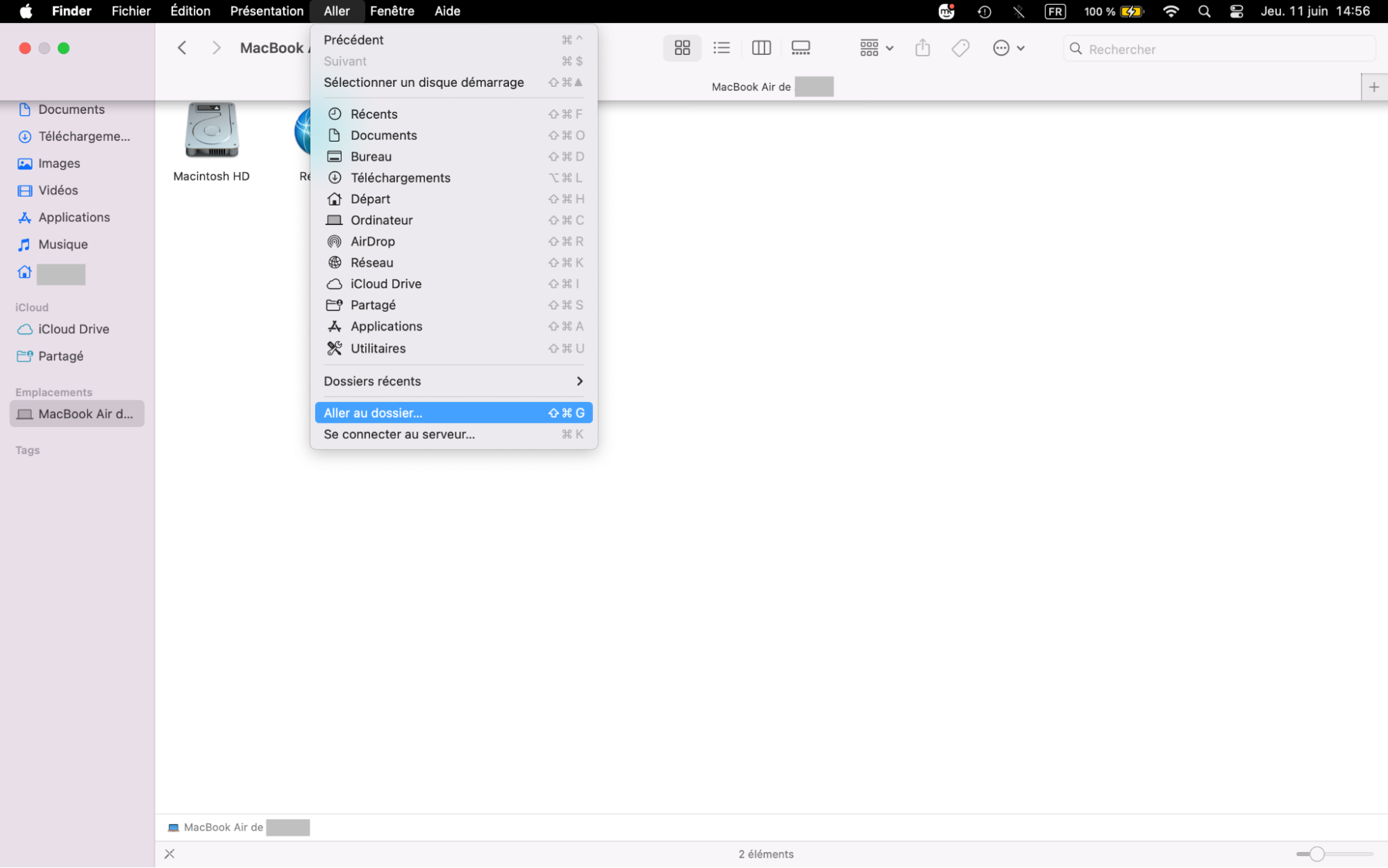Open the Finder application menu
Image resolution: width=1388 pixels, height=868 pixels.
coord(72,11)
